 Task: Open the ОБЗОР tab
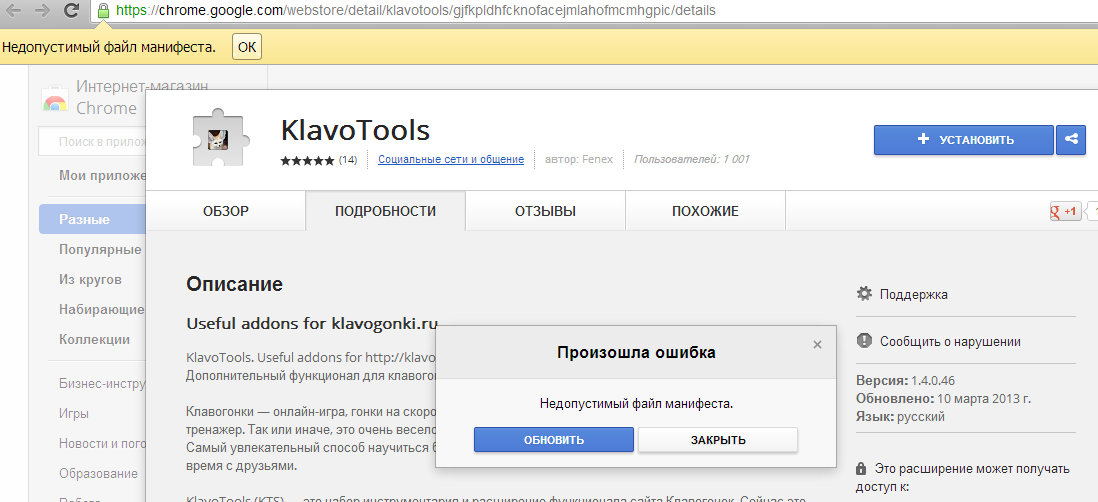(x=226, y=211)
